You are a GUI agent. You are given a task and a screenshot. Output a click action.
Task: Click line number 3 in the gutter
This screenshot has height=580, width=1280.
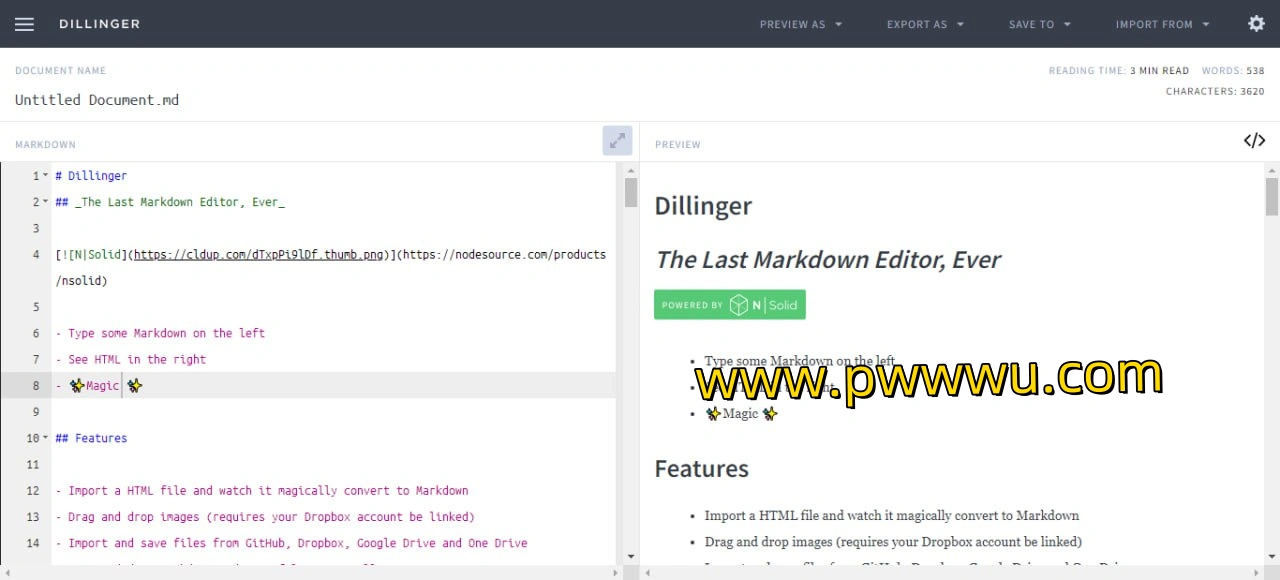pos(36,229)
